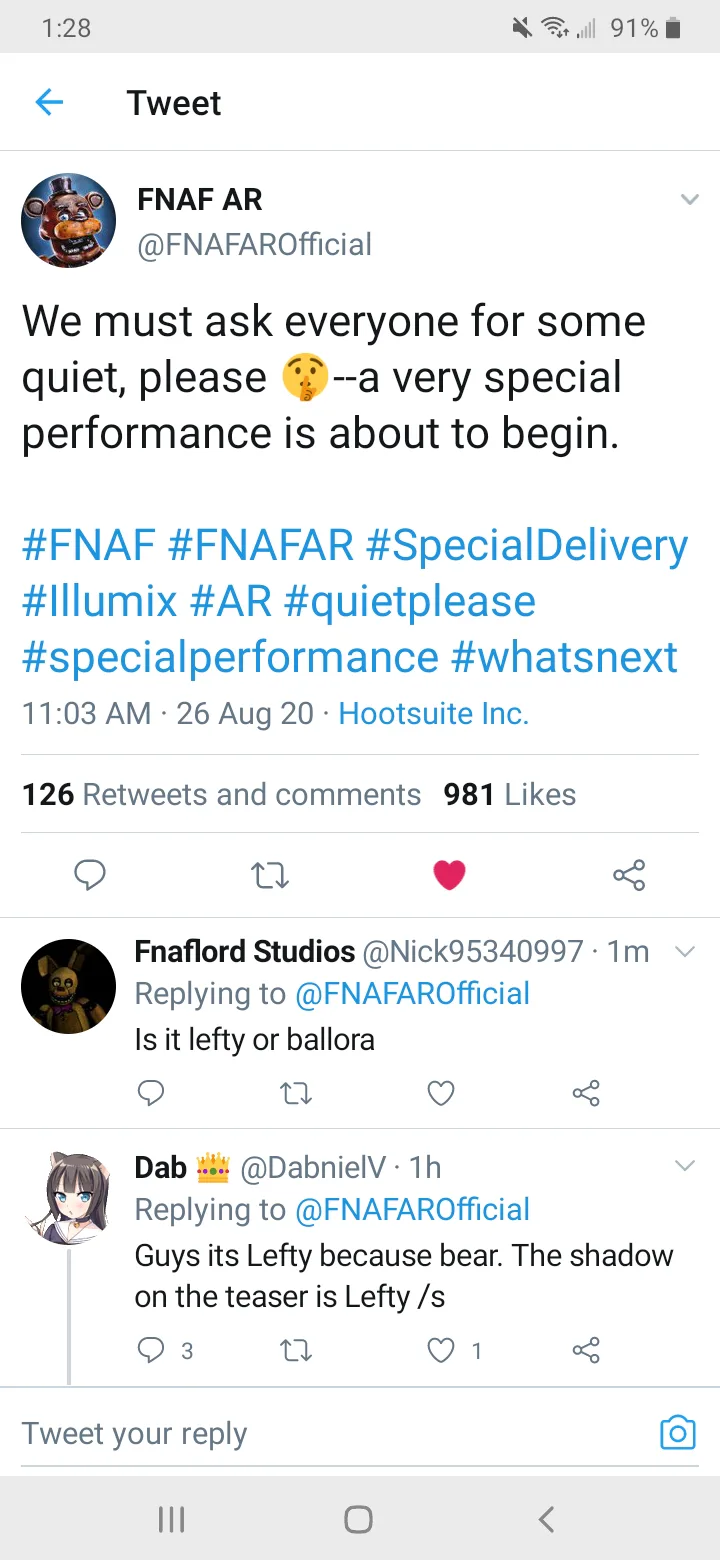The width and height of the screenshot is (720, 1560).
Task: Share Fnaflord Studios' reply
Action: [586, 1094]
